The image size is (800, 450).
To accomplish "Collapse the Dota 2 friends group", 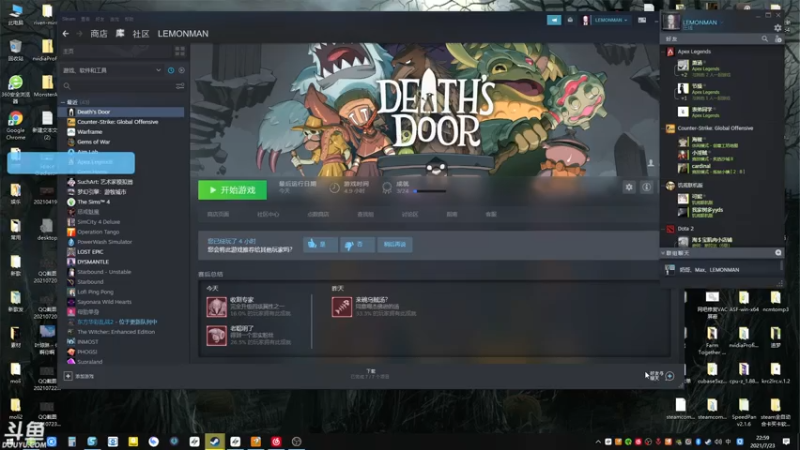I will pos(663,229).
